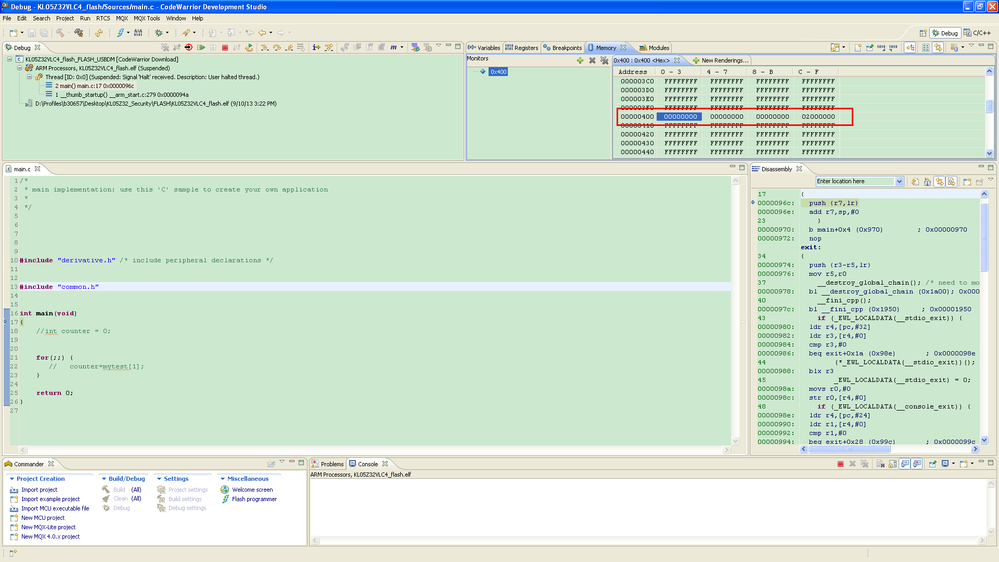The width and height of the screenshot is (999, 562).
Task: Click the Step Over icon in the Debug view
Action: click(277, 48)
